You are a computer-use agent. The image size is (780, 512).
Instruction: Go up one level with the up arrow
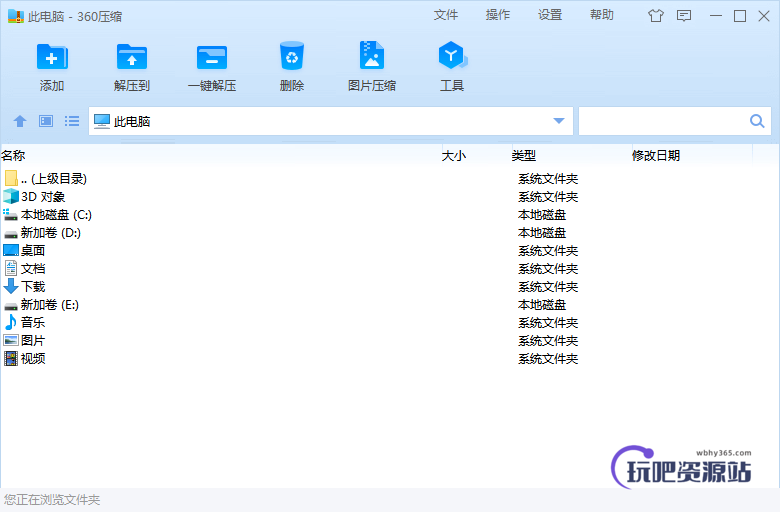pos(20,121)
